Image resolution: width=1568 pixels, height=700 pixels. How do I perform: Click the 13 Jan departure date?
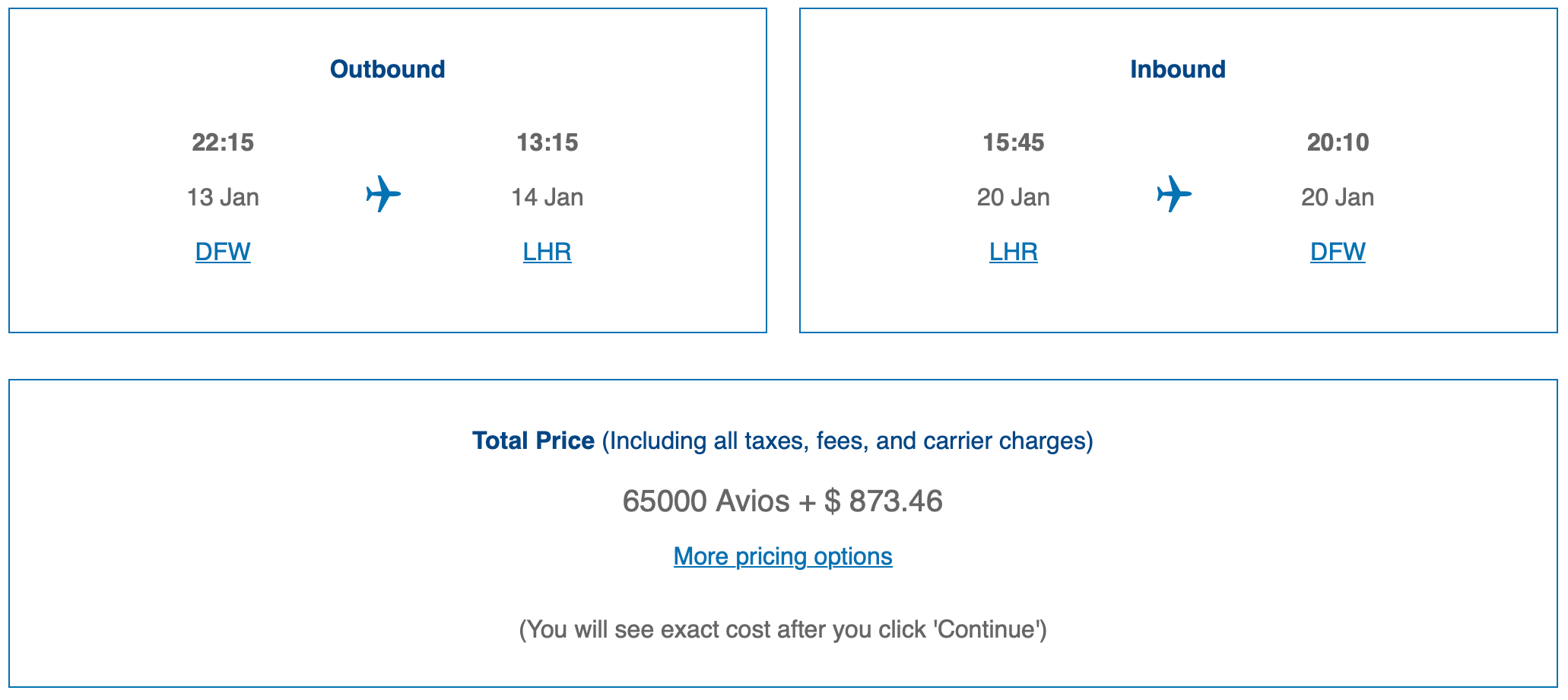point(223,196)
